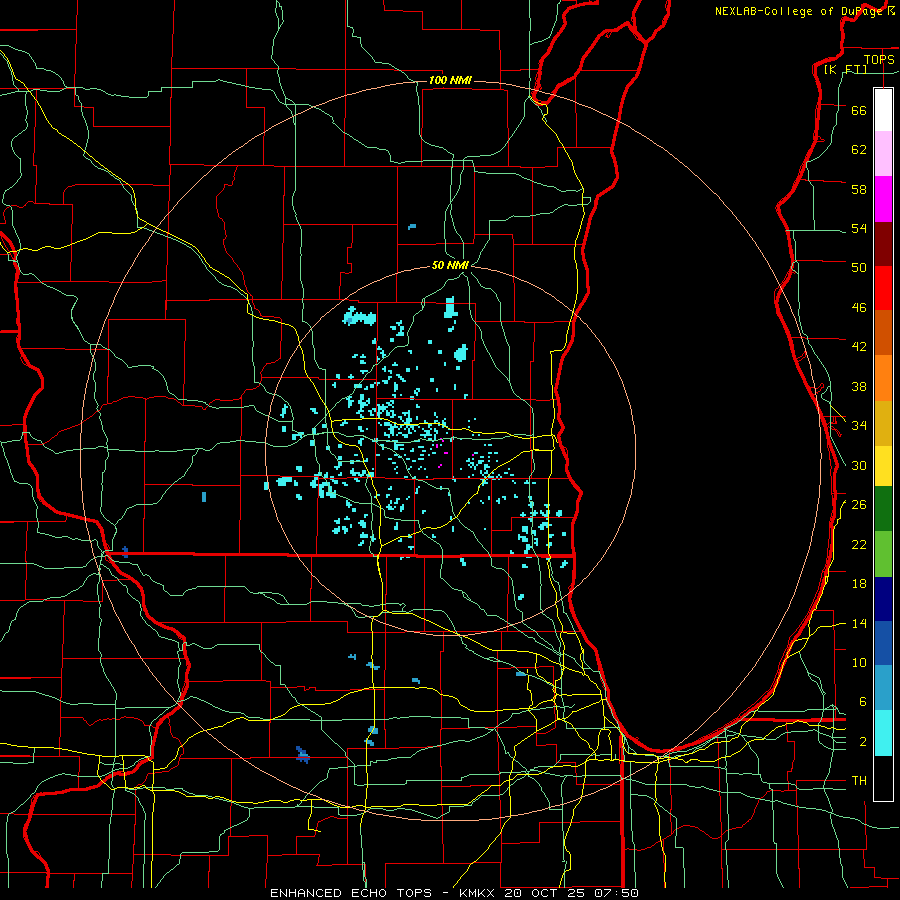This screenshot has width=900, height=900.
Task: Click the 2 legend value
Action: click(x=863, y=742)
